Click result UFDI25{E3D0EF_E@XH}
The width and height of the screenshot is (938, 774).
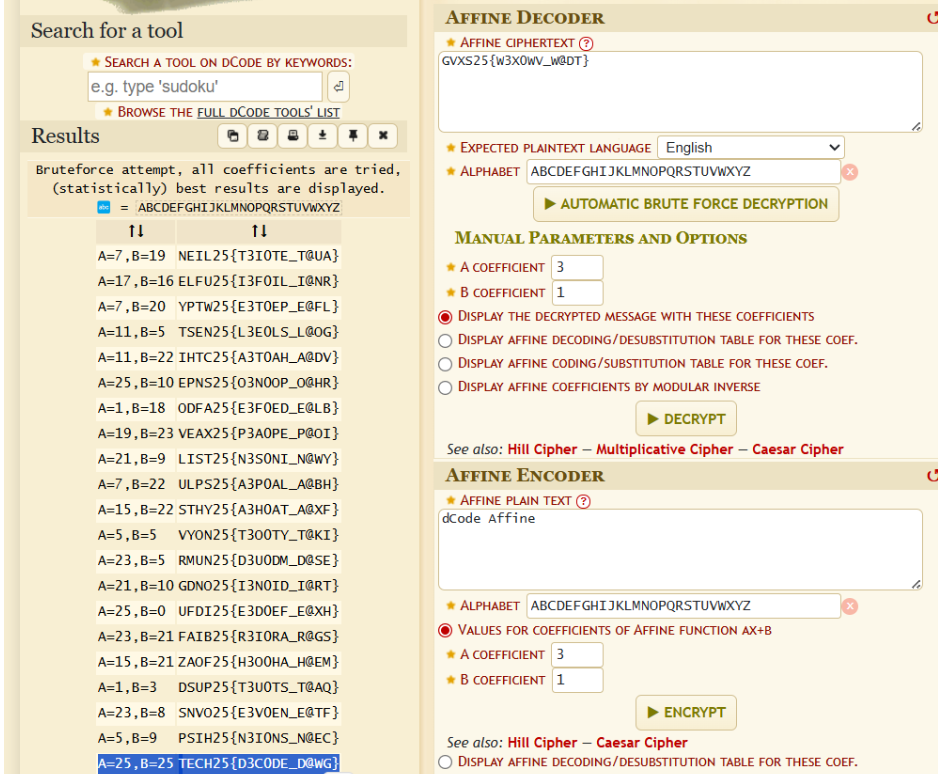(x=258, y=611)
